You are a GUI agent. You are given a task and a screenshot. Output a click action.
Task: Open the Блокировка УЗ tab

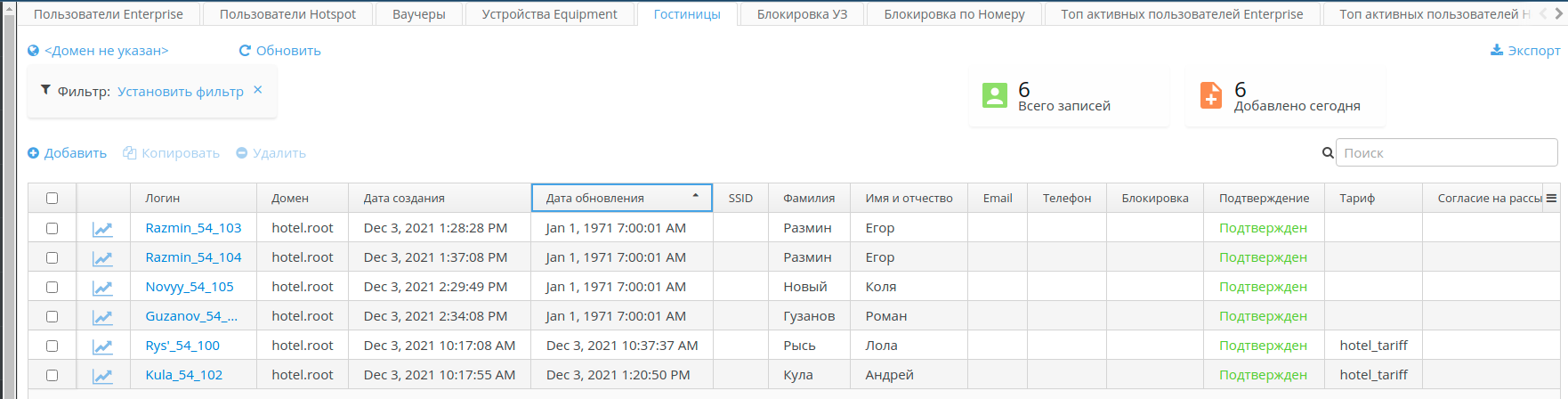pos(802,14)
